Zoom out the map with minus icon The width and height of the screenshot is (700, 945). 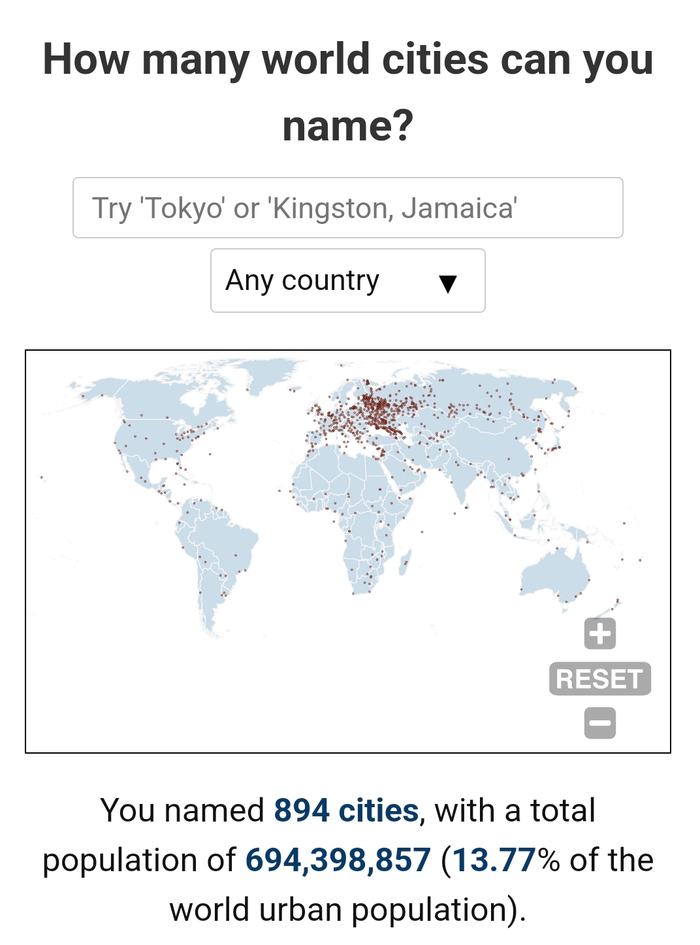(600, 723)
